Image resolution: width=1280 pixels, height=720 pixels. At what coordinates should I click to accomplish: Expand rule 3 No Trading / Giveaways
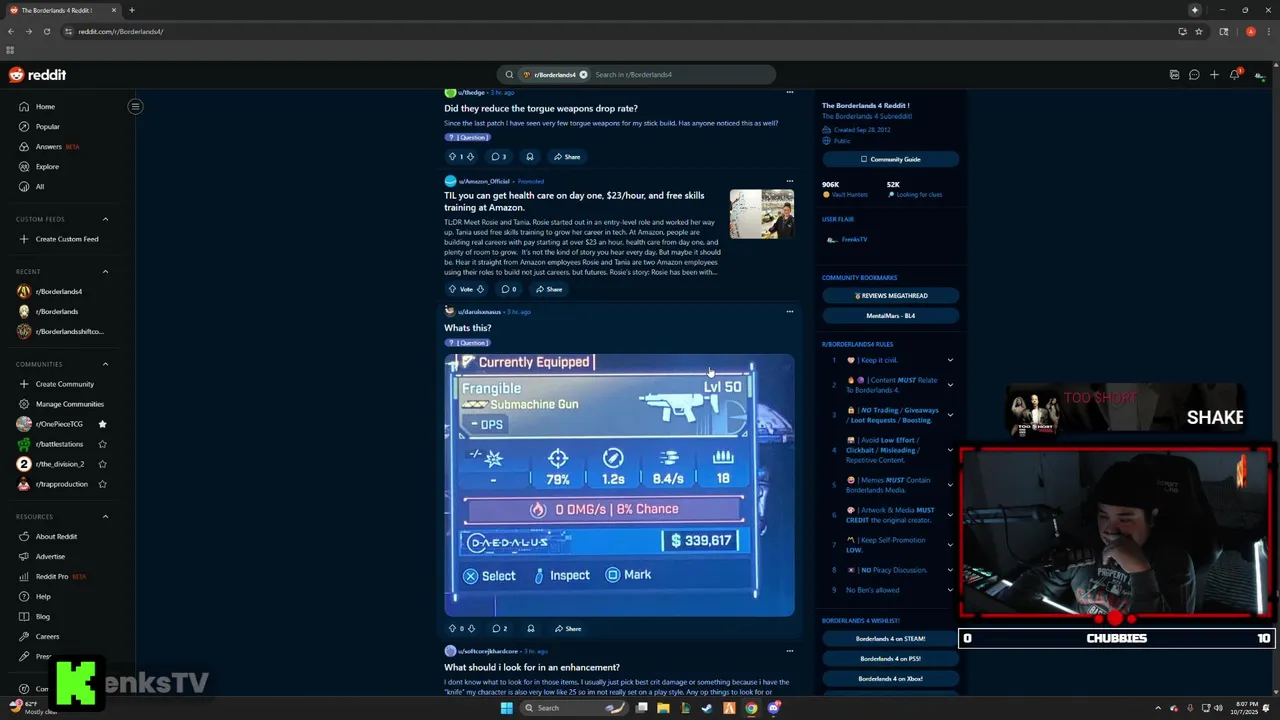coord(950,415)
